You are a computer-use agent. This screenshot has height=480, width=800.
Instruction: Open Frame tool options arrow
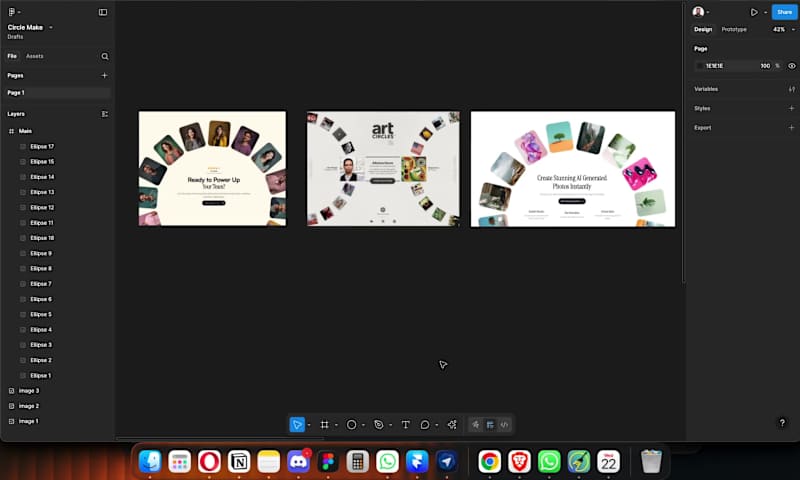tap(336, 425)
